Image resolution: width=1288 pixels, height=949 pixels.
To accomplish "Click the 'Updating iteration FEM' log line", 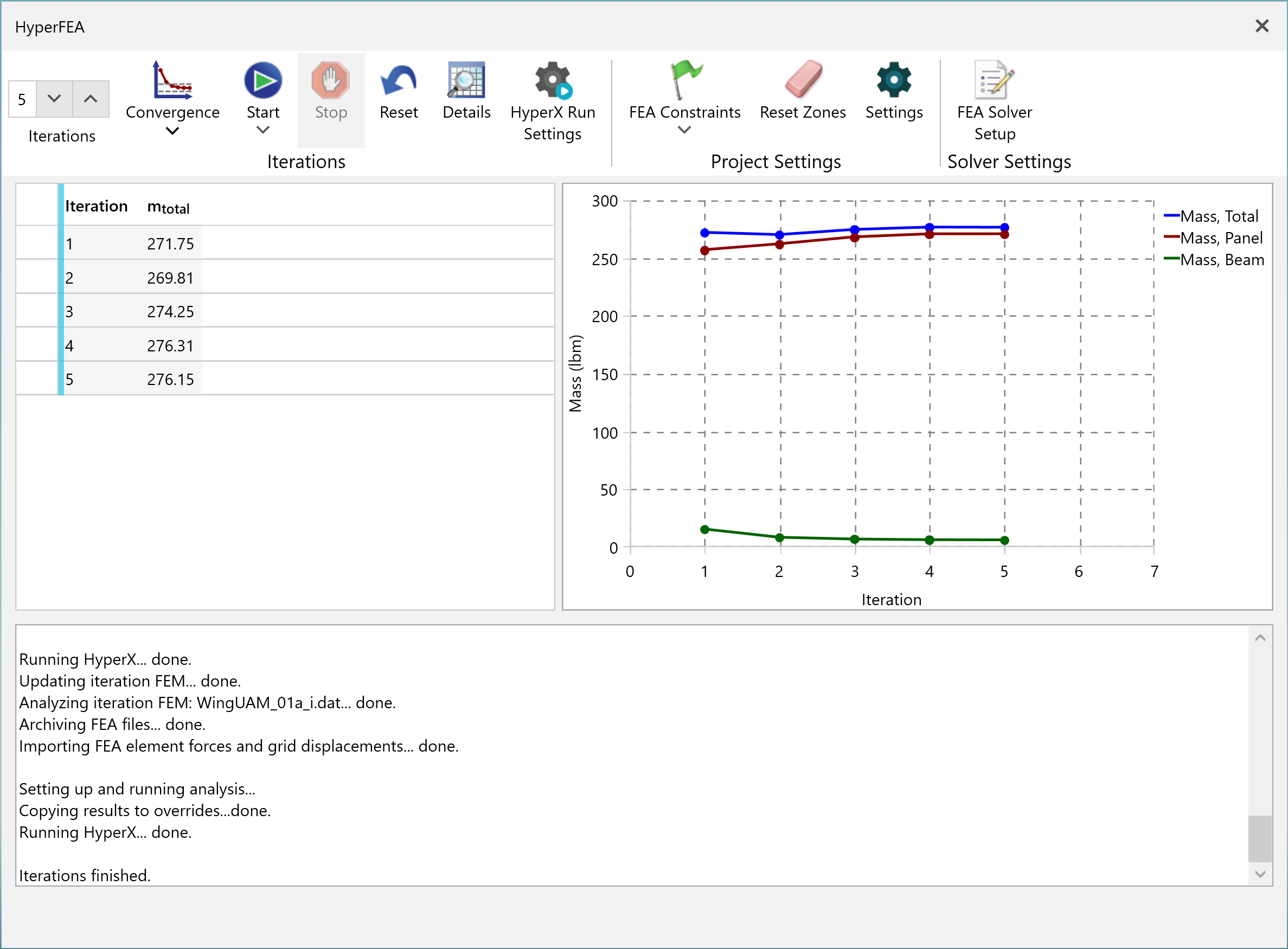I will tap(130, 681).
